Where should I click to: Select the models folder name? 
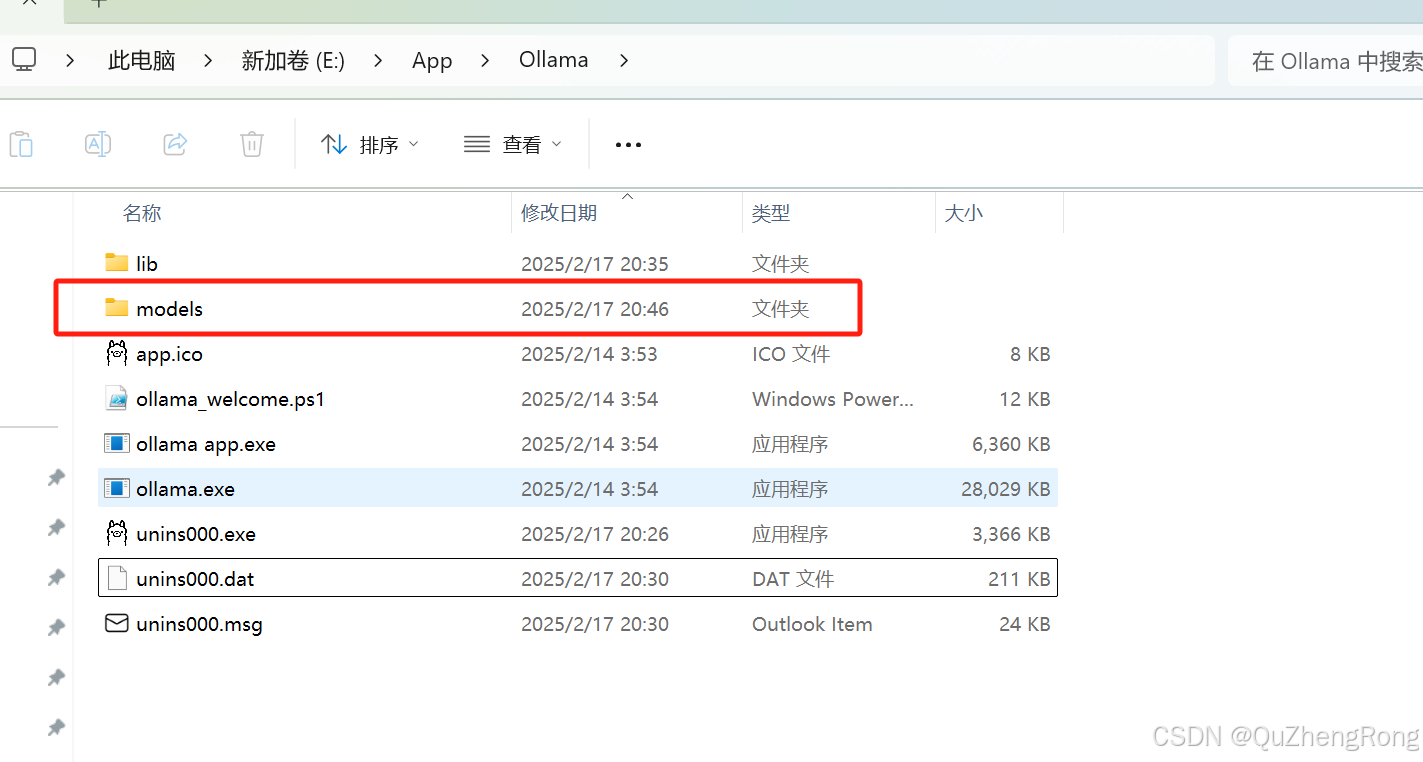(170, 309)
